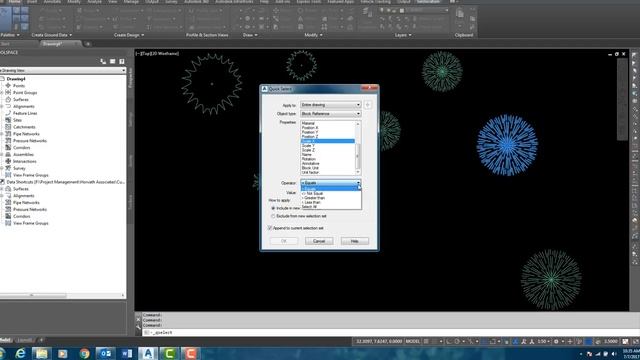This screenshot has width=640, height=360.
Task: Expand the Pipe Networks node under Drawing4
Action: [x=2, y=134]
